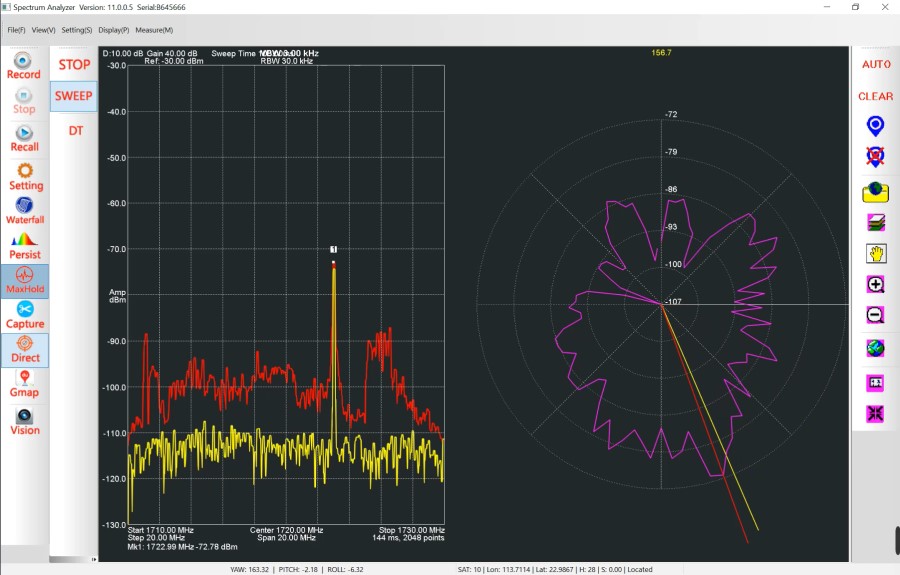Click the Record icon in left sidebar

(x=24, y=66)
